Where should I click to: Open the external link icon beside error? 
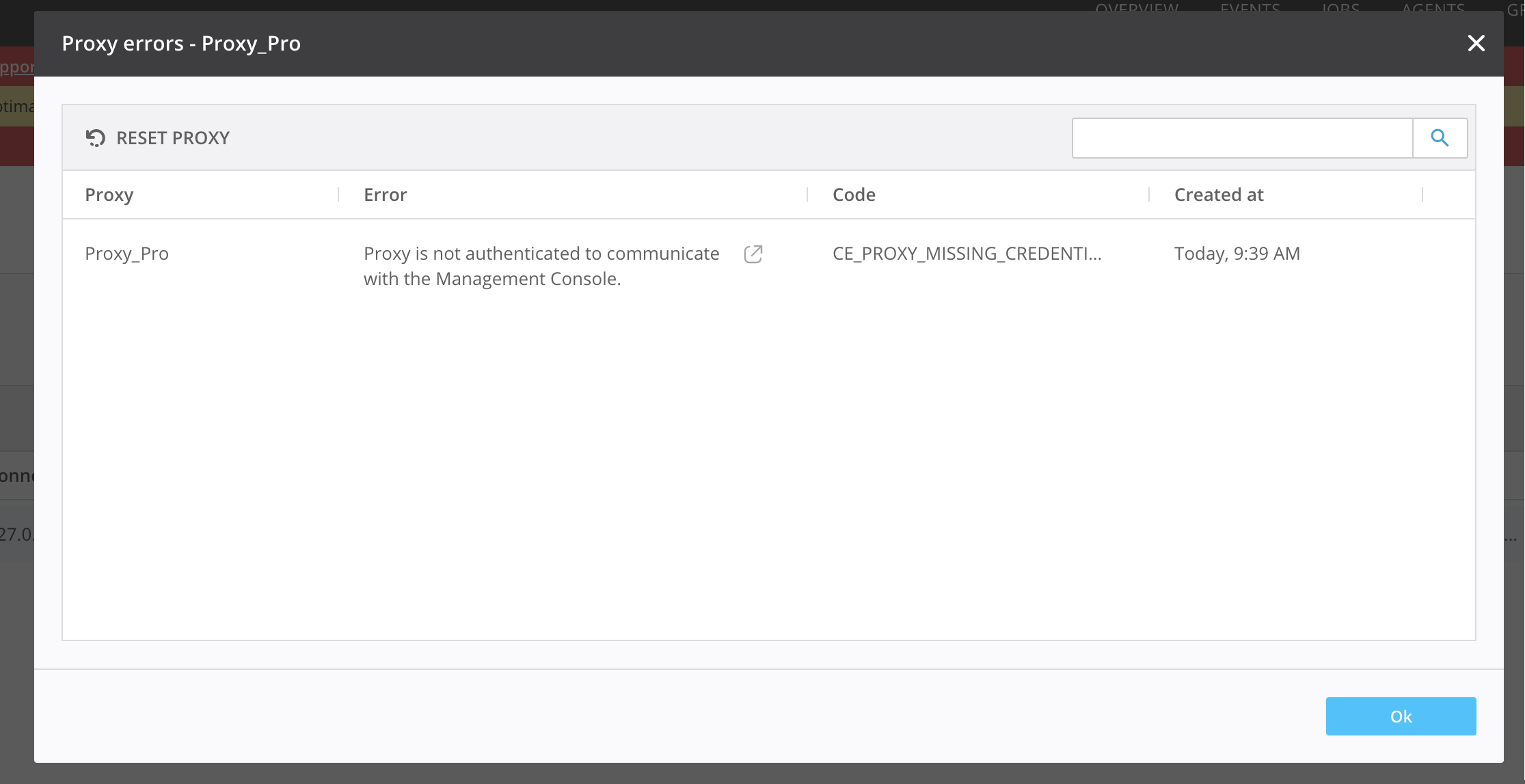[753, 254]
